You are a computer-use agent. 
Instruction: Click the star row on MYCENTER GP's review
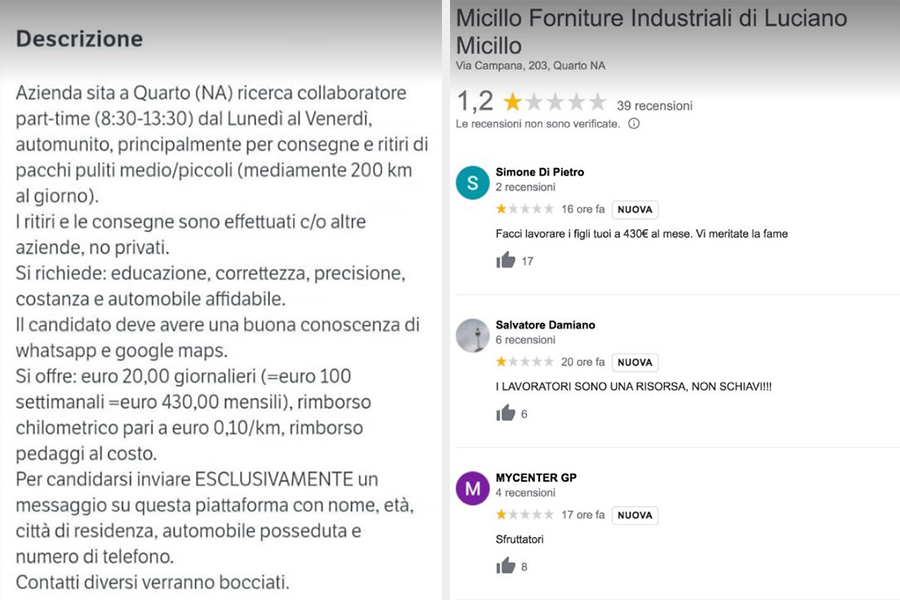tap(527, 516)
